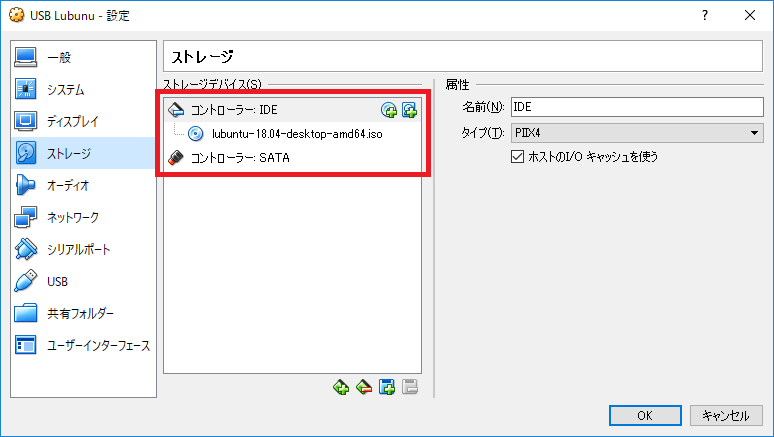Open the USB settings category

coord(83,281)
